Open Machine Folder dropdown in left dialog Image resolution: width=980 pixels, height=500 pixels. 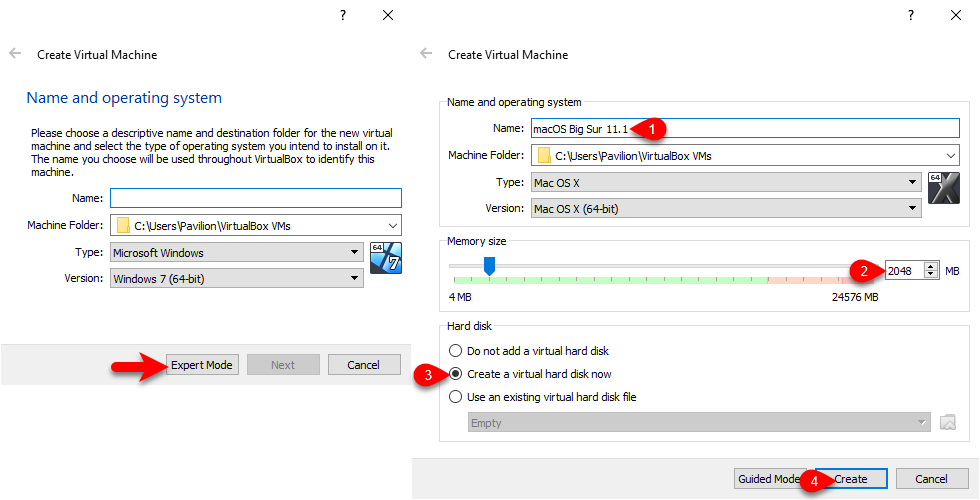[x=256, y=226]
